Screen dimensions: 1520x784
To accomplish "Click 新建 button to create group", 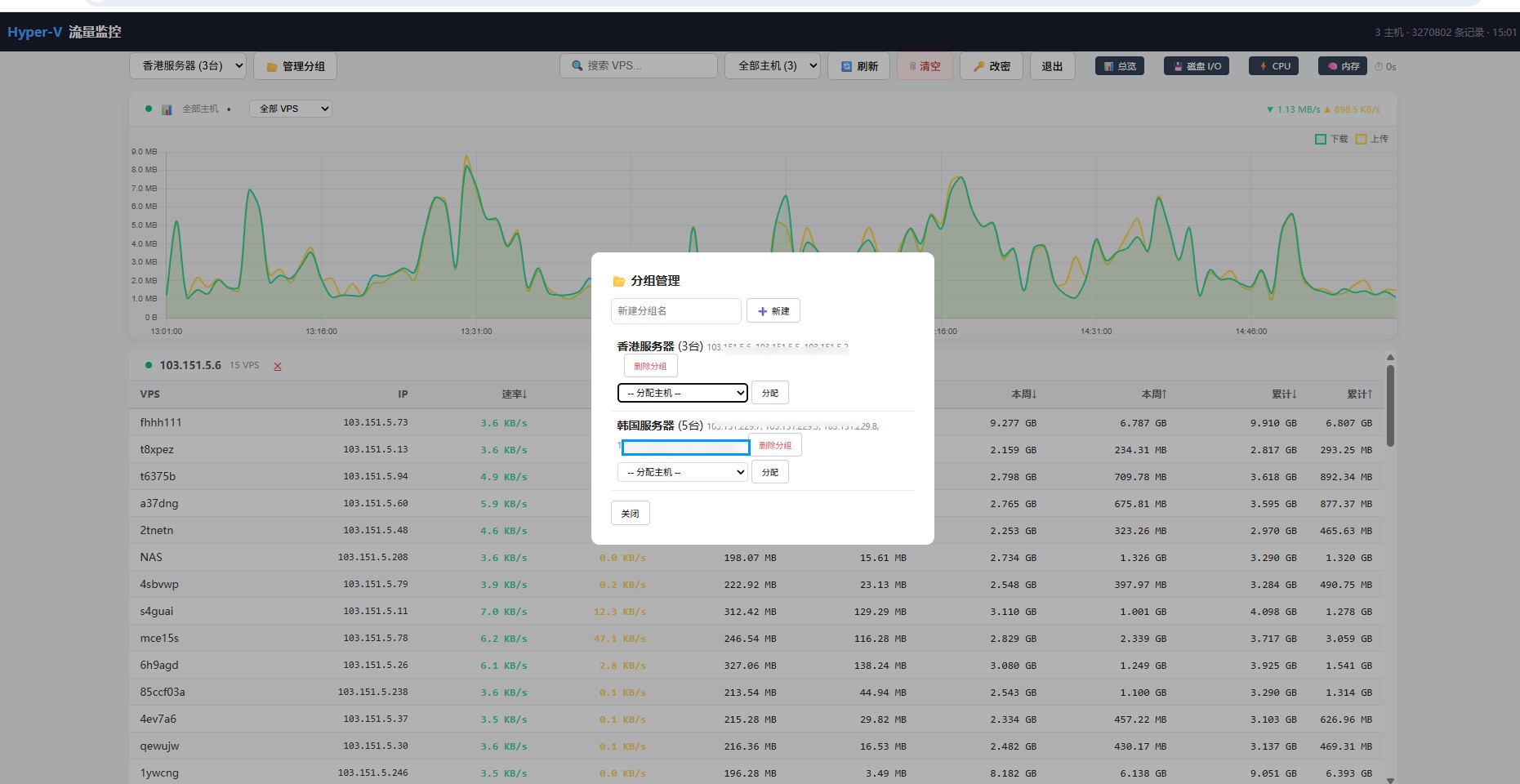I will pos(773,311).
